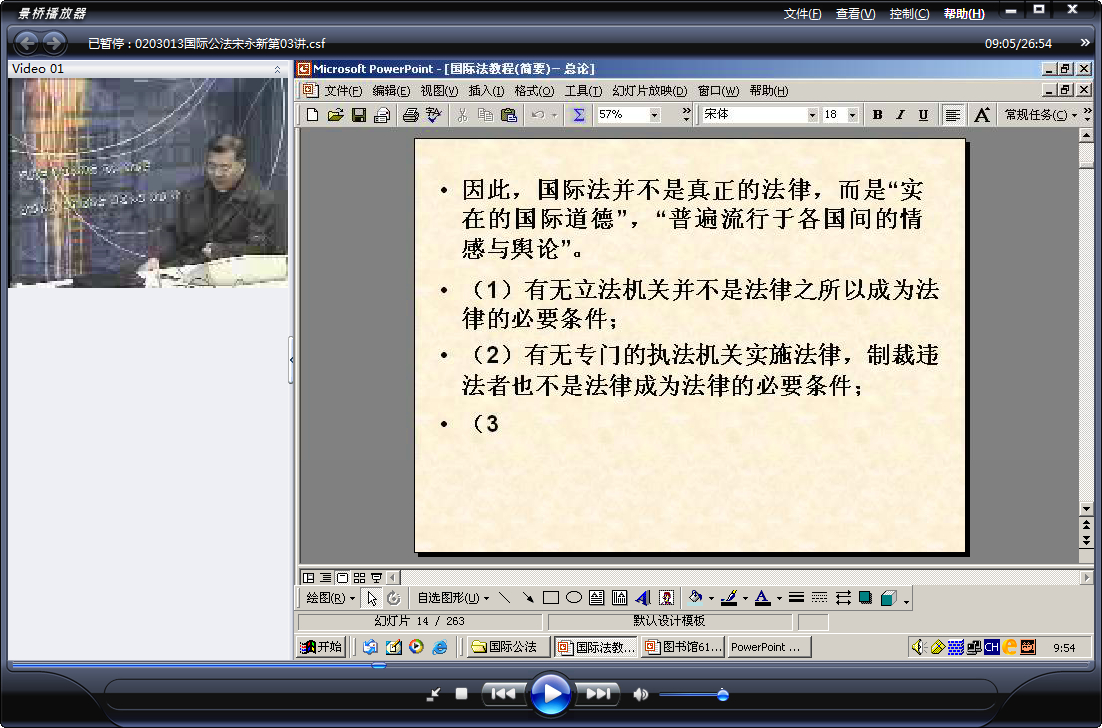The height and width of the screenshot is (728, 1102).
Task: Open the player's 查看(V) menu
Action: [855, 14]
